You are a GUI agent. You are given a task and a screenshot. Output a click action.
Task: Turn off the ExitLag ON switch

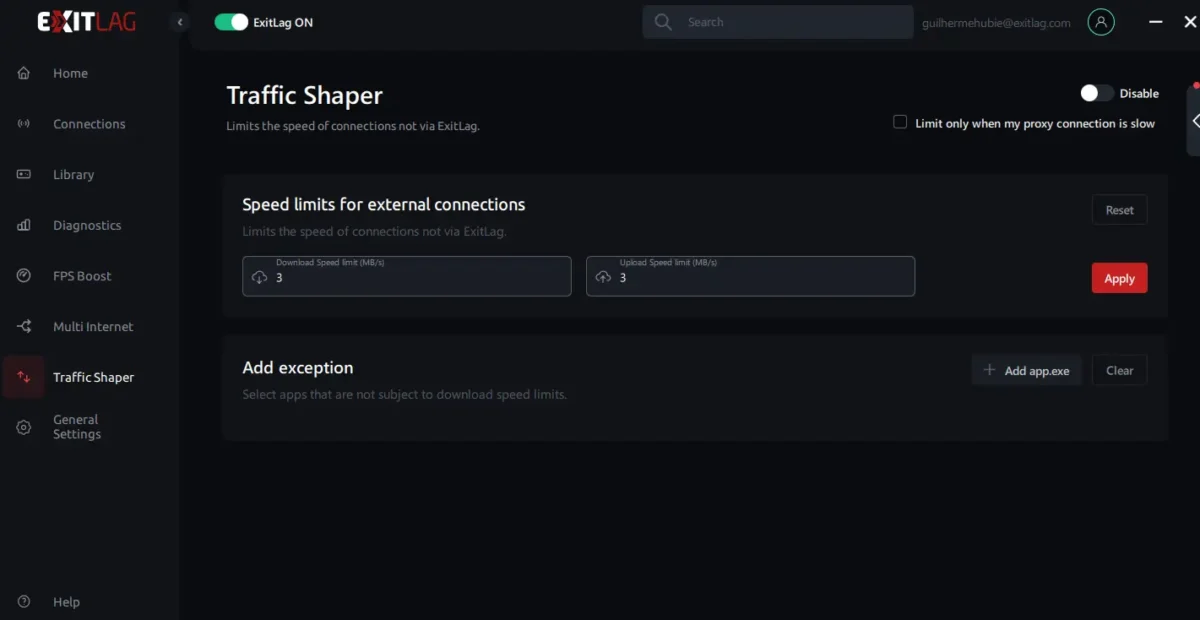point(231,22)
